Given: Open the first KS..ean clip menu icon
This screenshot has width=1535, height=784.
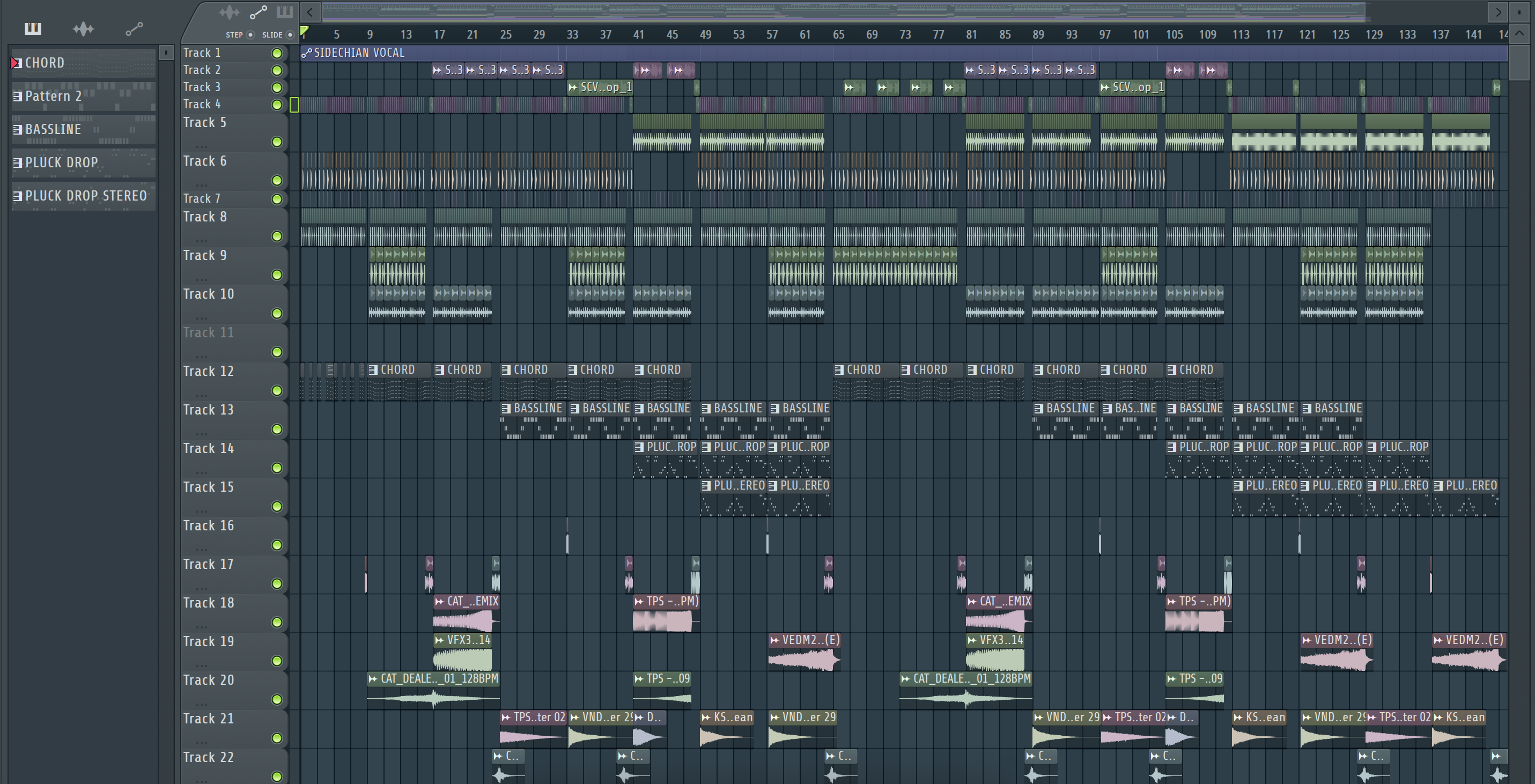Looking at the screenshot, I should (x=706, y=718).
